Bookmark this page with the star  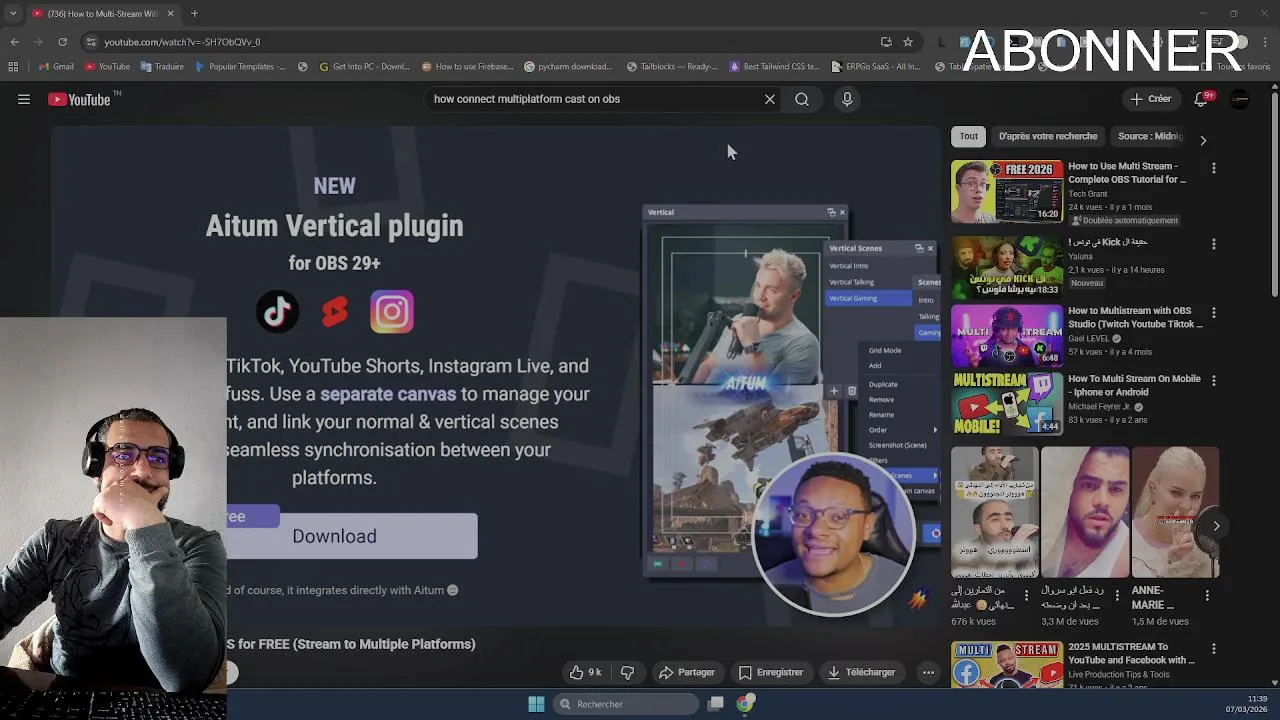(x=908, y=42)
